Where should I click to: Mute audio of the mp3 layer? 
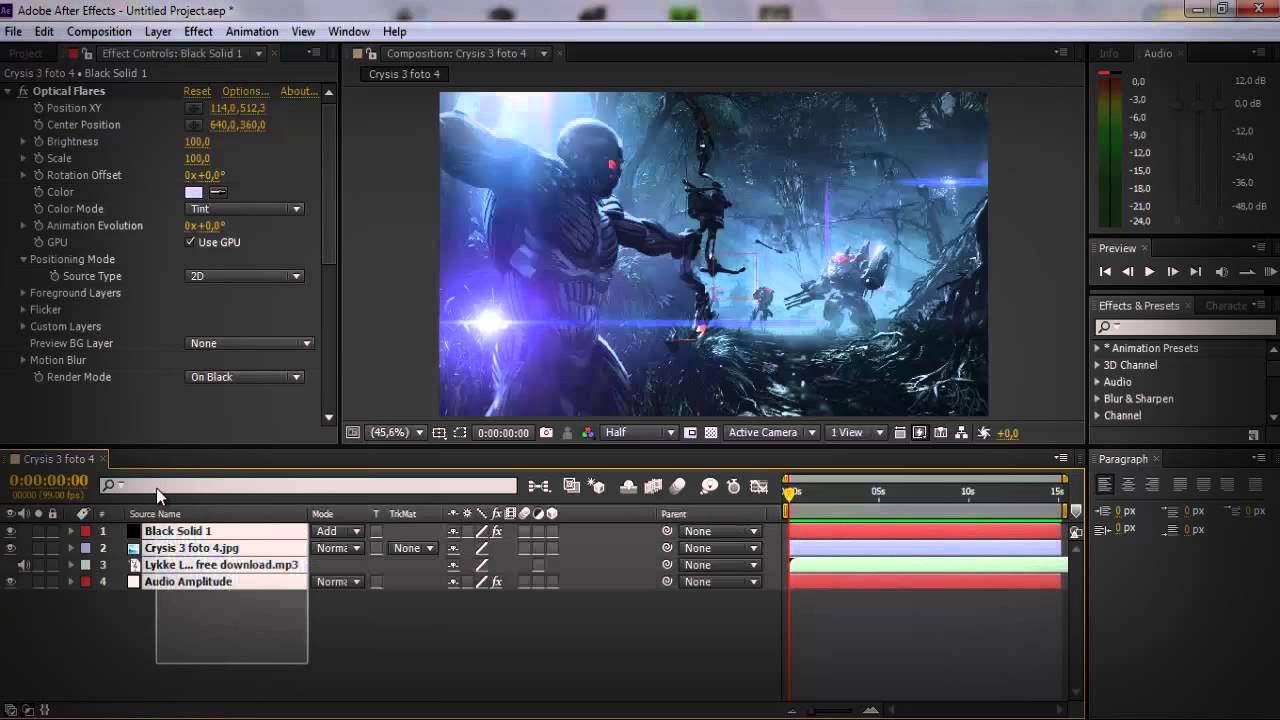coord(24,565)
